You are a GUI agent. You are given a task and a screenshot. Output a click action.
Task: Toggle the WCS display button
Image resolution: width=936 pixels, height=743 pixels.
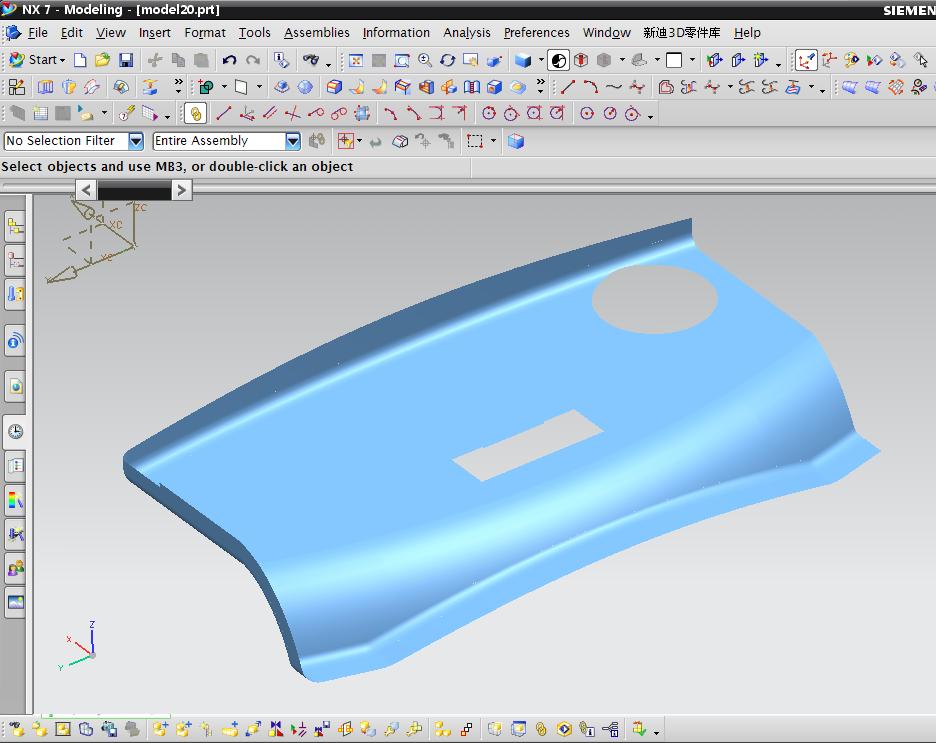(x=806, y=60)
